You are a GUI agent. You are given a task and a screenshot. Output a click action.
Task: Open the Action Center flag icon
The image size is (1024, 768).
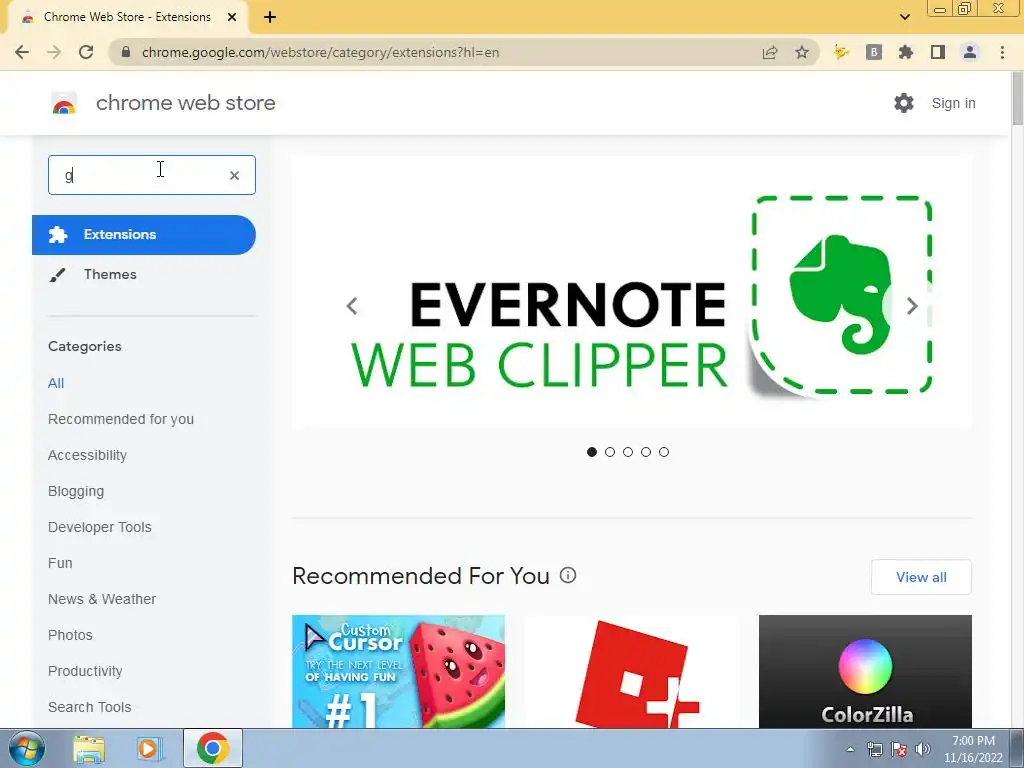pos(899,749)
